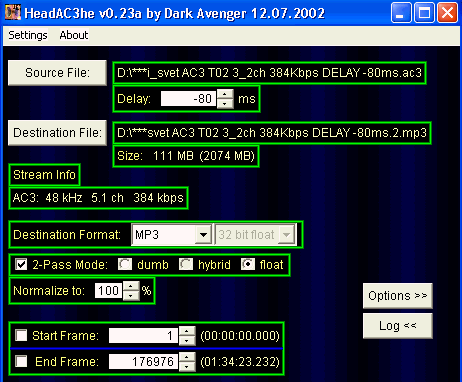The image size is (462, 382).
Task: Enable the End Frame checkbox
Action: (x=21, y=361)
